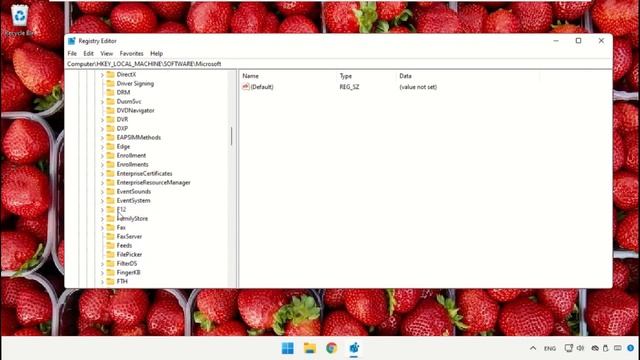Expand the DusmSvc key
The width and height of the screenshot is (640, 360).
(102, 102)
